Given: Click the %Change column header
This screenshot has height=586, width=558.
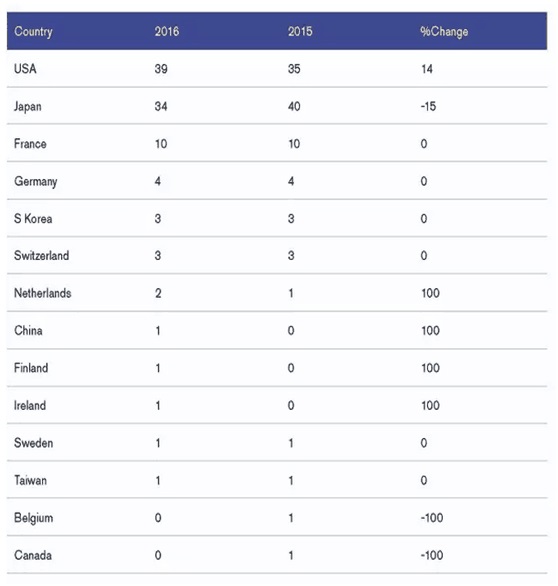Looking at the screenshot, I should click(444, 32).
